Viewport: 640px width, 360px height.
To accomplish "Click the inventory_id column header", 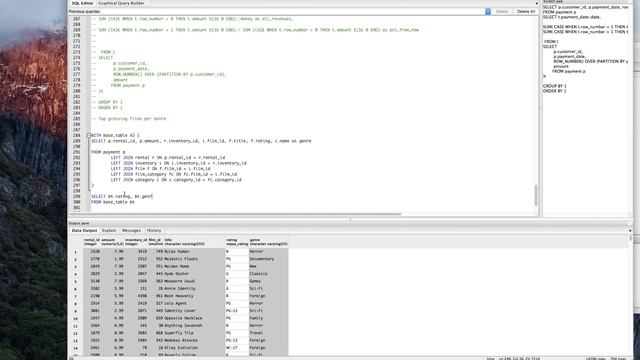I will [136, 242].
